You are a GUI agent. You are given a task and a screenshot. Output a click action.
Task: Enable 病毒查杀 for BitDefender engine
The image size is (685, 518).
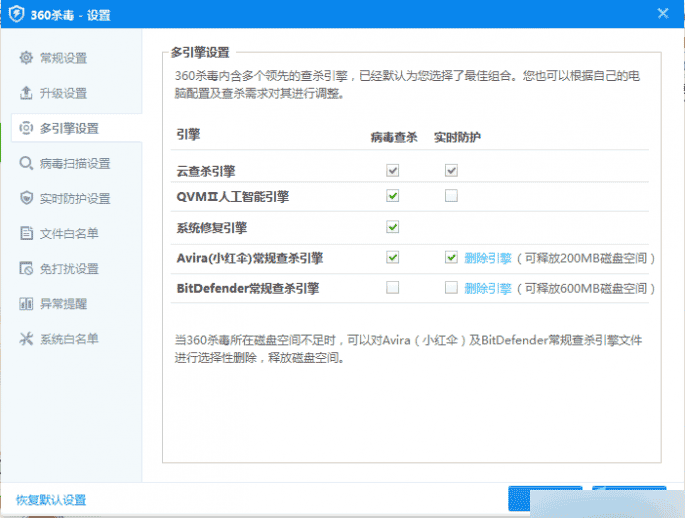(x=393, y=288)
